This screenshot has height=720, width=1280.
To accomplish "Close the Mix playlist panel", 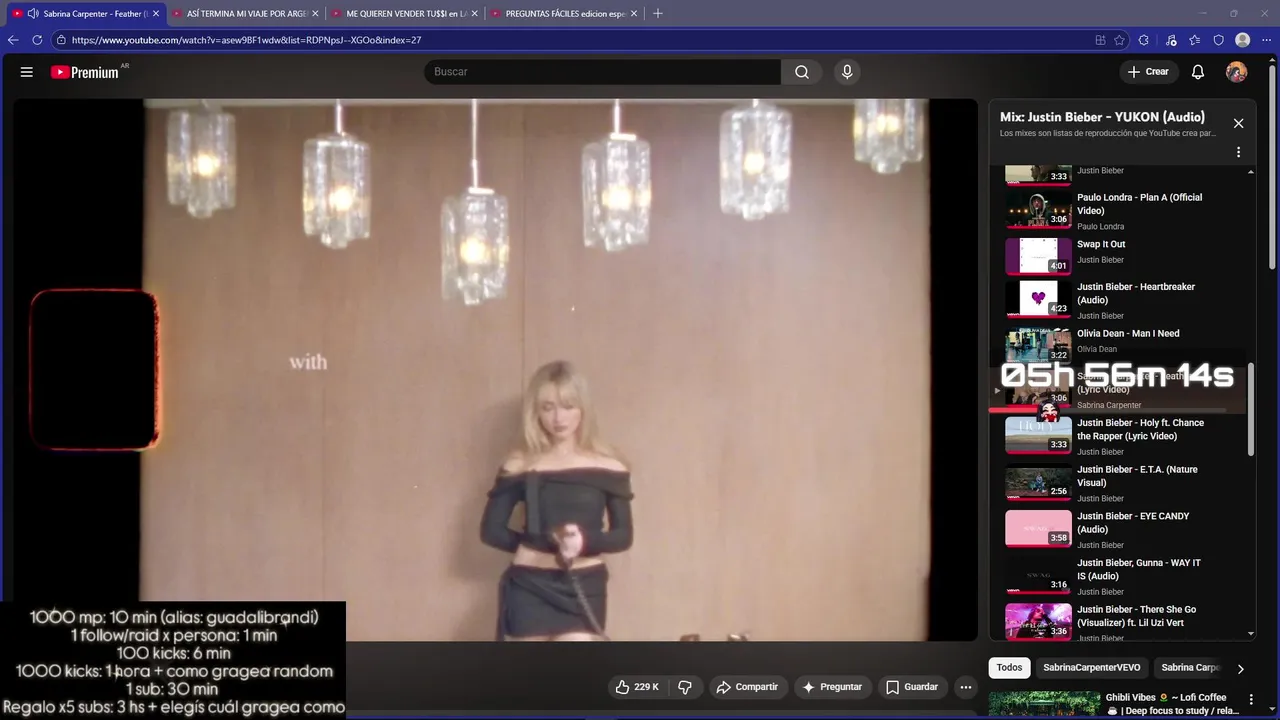I will (x=1238, y=123).
